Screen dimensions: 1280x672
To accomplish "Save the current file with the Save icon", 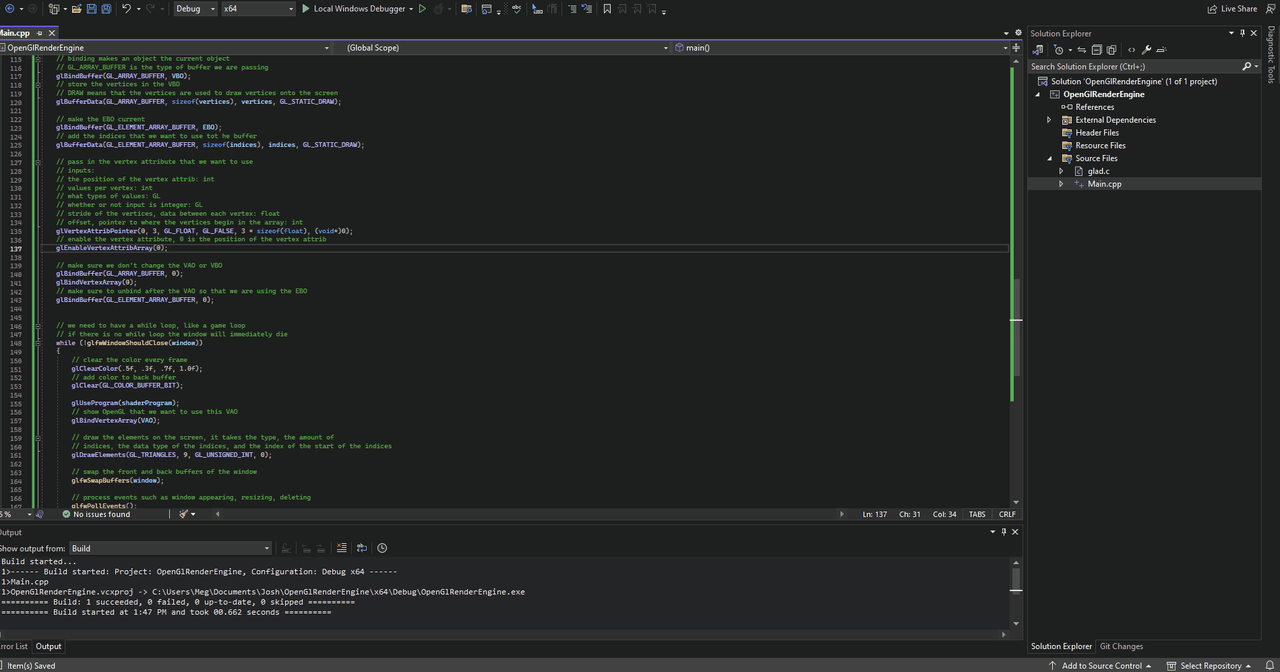I will pyautogui.click(x=91, y=9).
